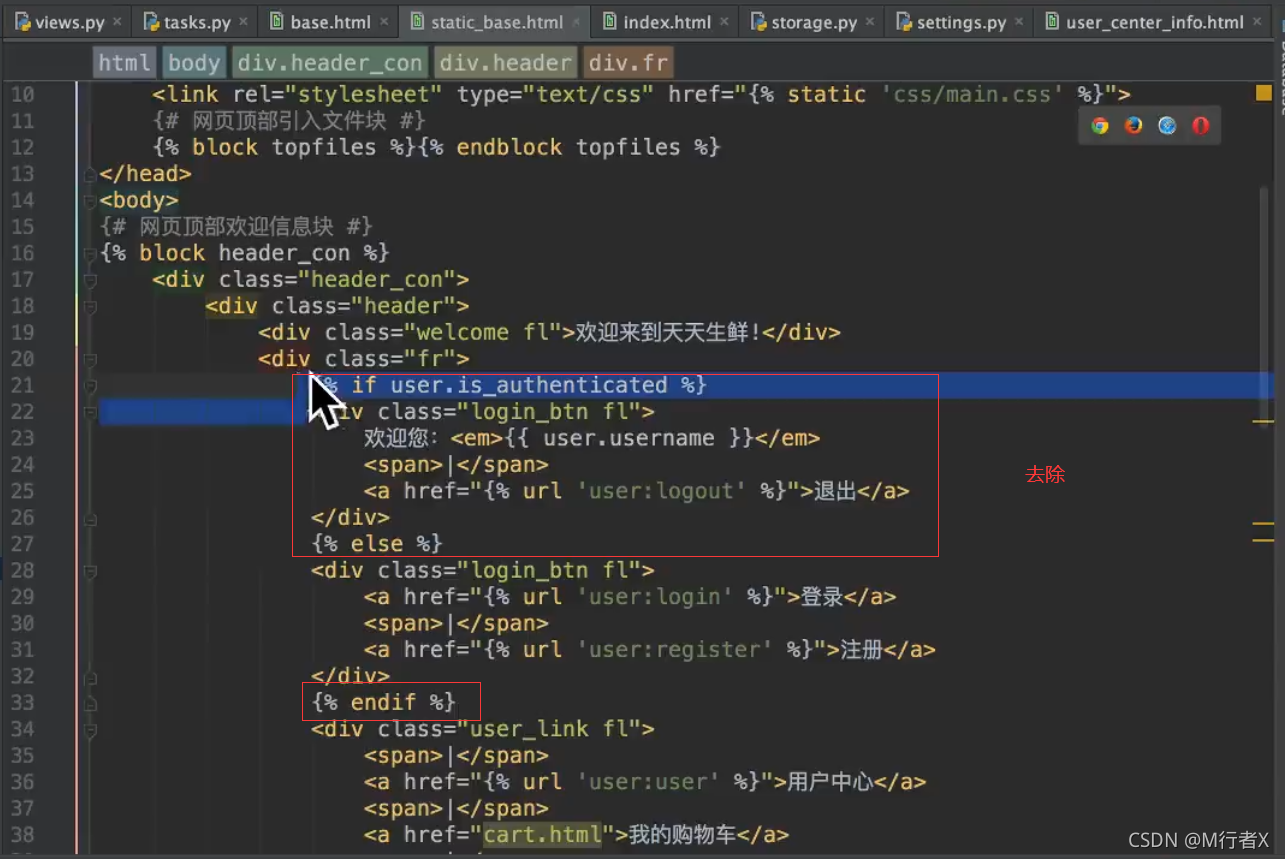Select the static_base.html tab
1285x859 pixels.
496,21
